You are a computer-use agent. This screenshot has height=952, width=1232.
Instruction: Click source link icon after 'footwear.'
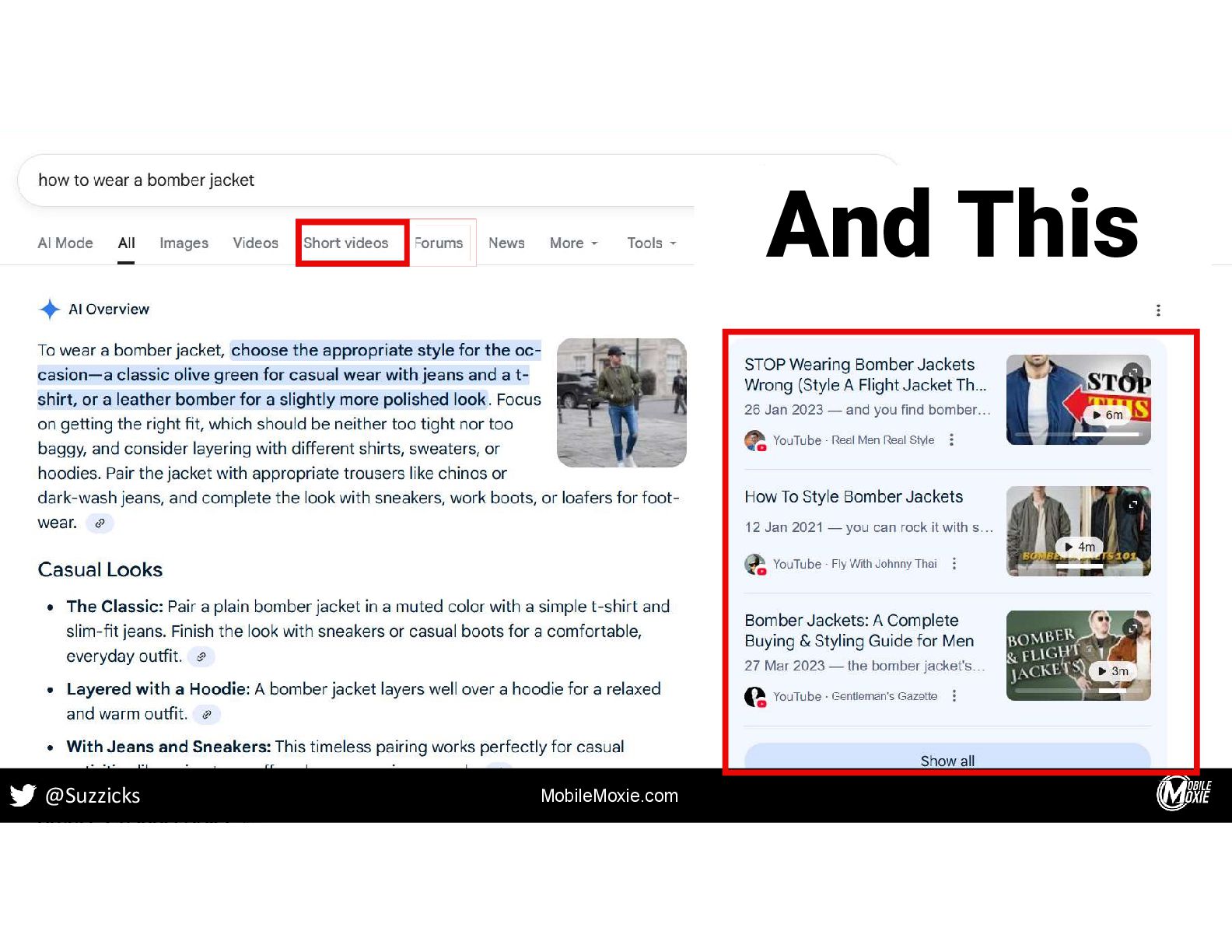(x=100, y=523)
